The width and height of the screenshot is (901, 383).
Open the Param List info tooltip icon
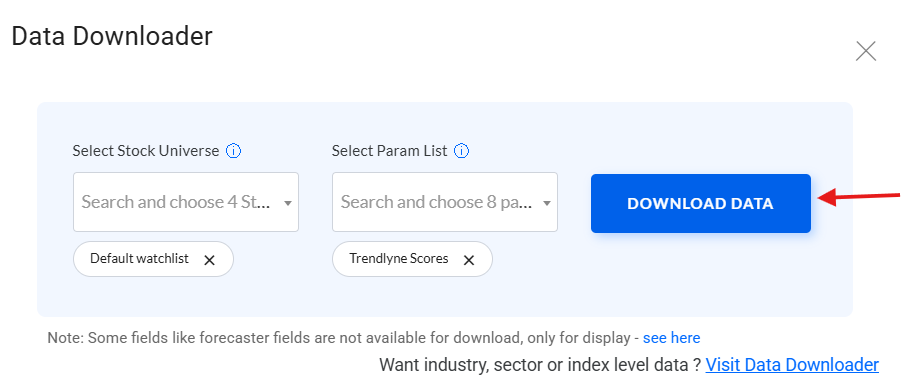(461, 151)
